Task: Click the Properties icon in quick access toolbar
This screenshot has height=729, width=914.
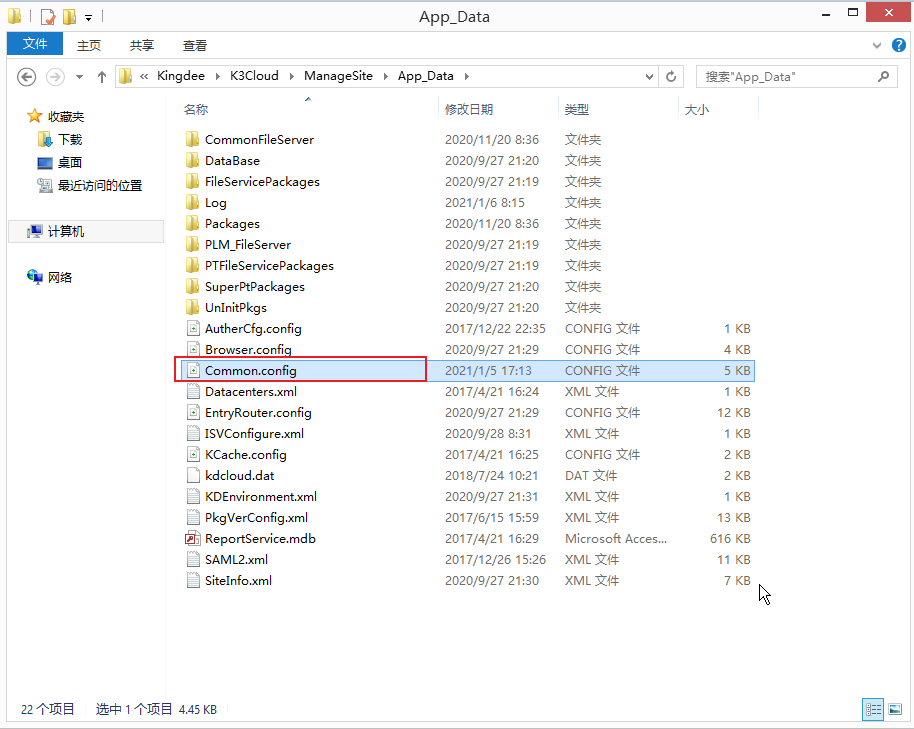Action: 48,17
